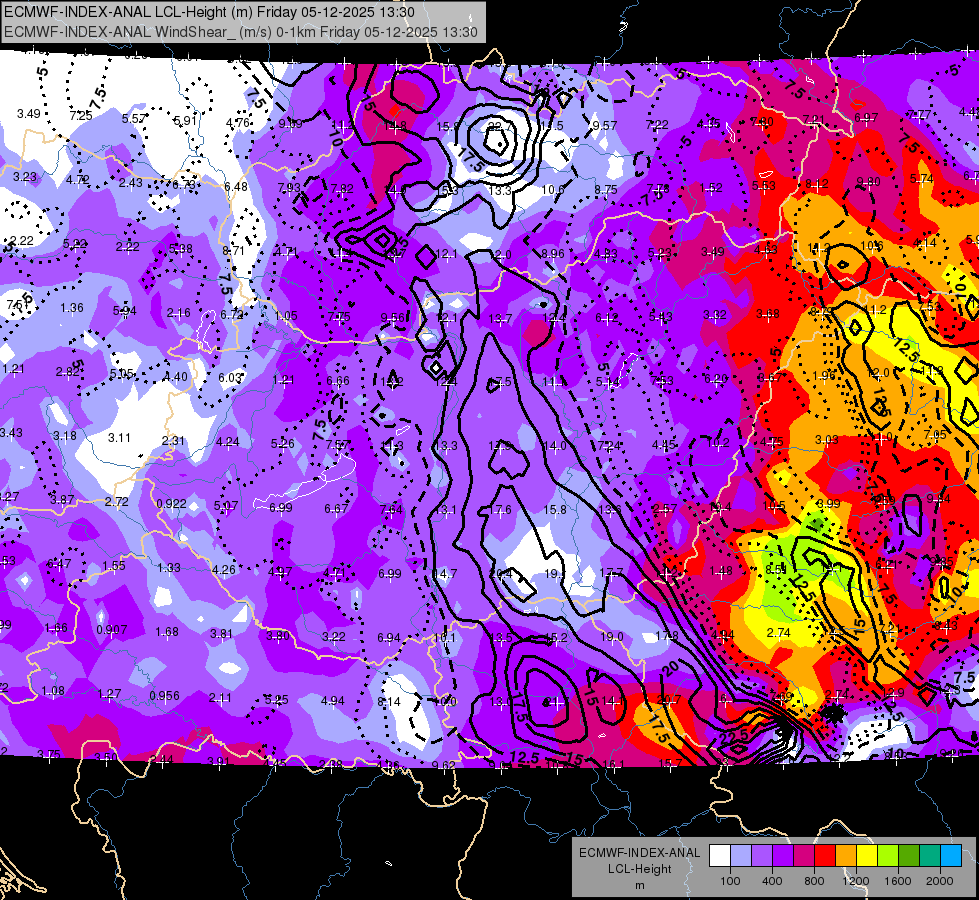Click the 3.23 wind shear value
This screenshot has width=979, height=900.
25,177
